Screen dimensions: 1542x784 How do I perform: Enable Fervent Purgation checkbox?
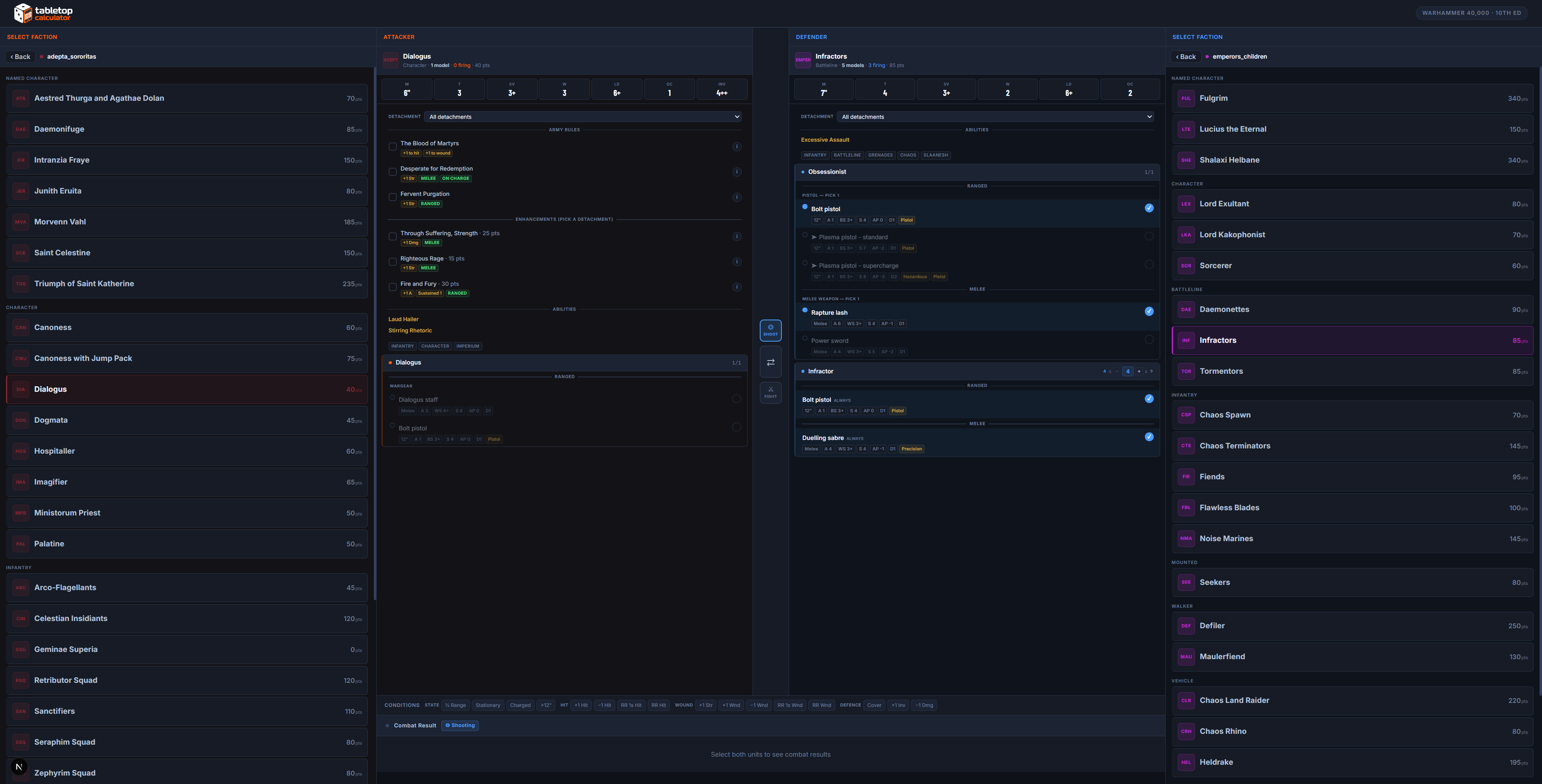coord(393,197)
